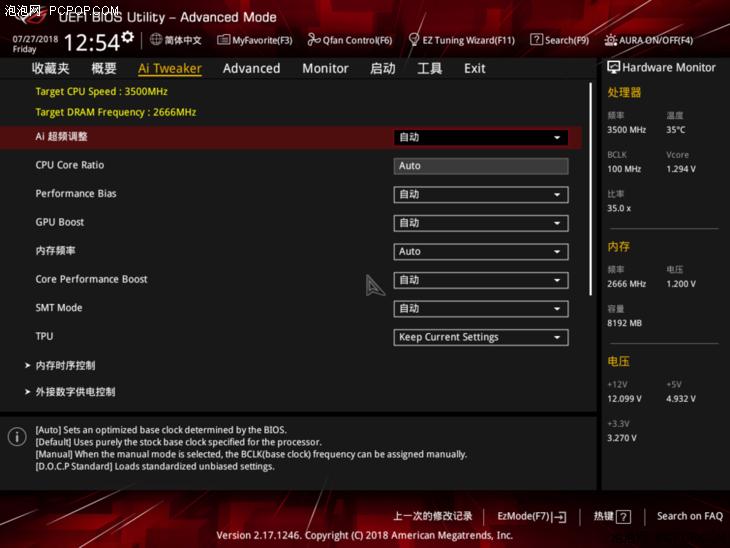Select the 12.099 V reading

point(624,399)
